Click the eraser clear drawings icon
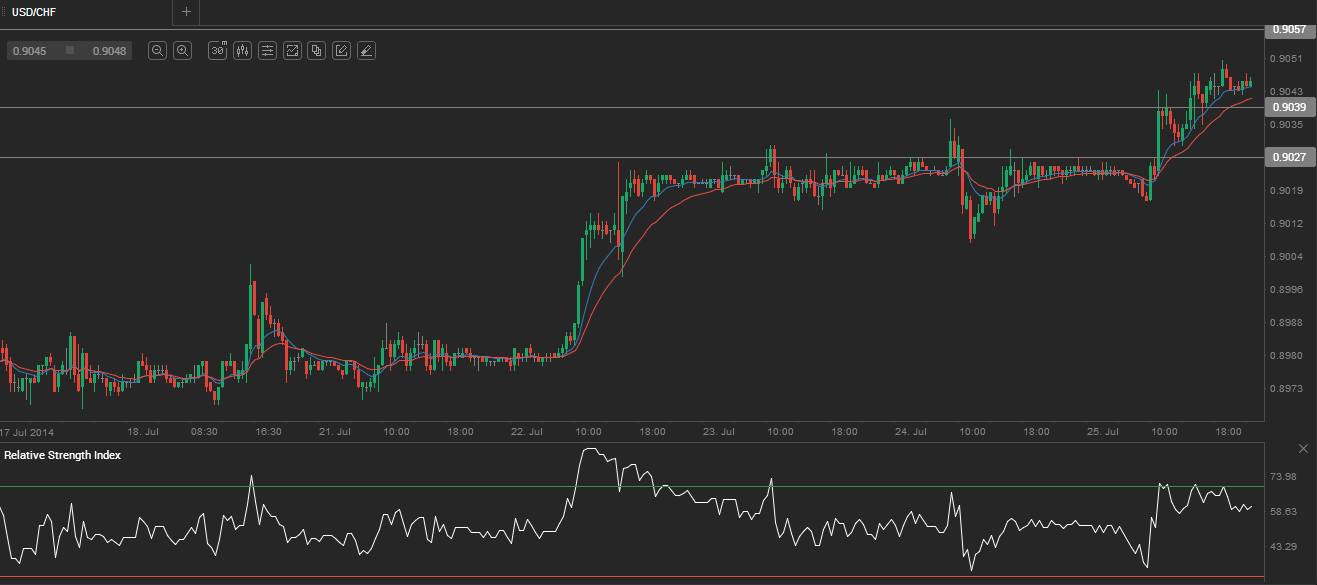This screenshot has height=585, width=1317. [x=366, y=50]
